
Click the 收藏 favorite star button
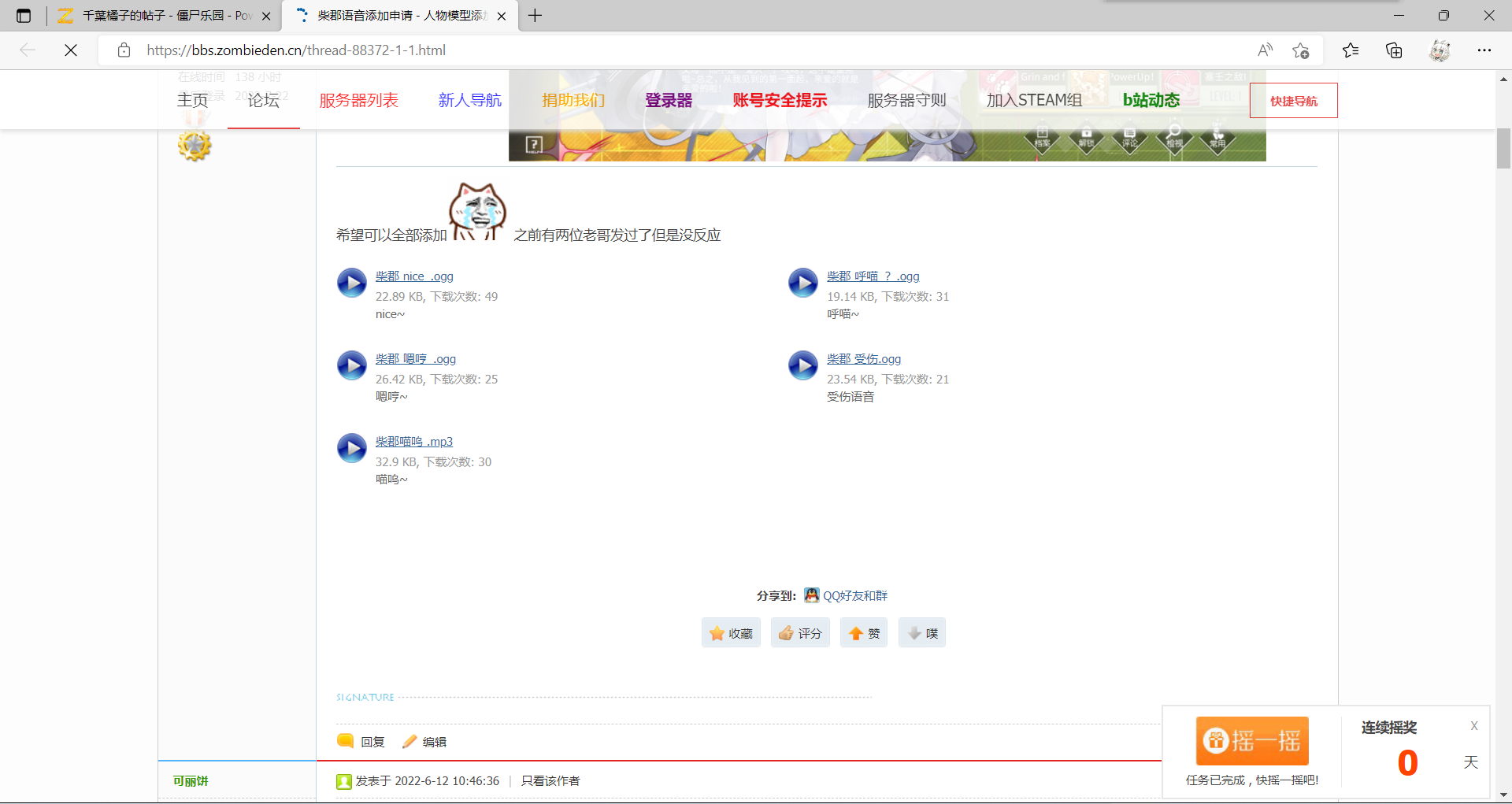[731, 633]
